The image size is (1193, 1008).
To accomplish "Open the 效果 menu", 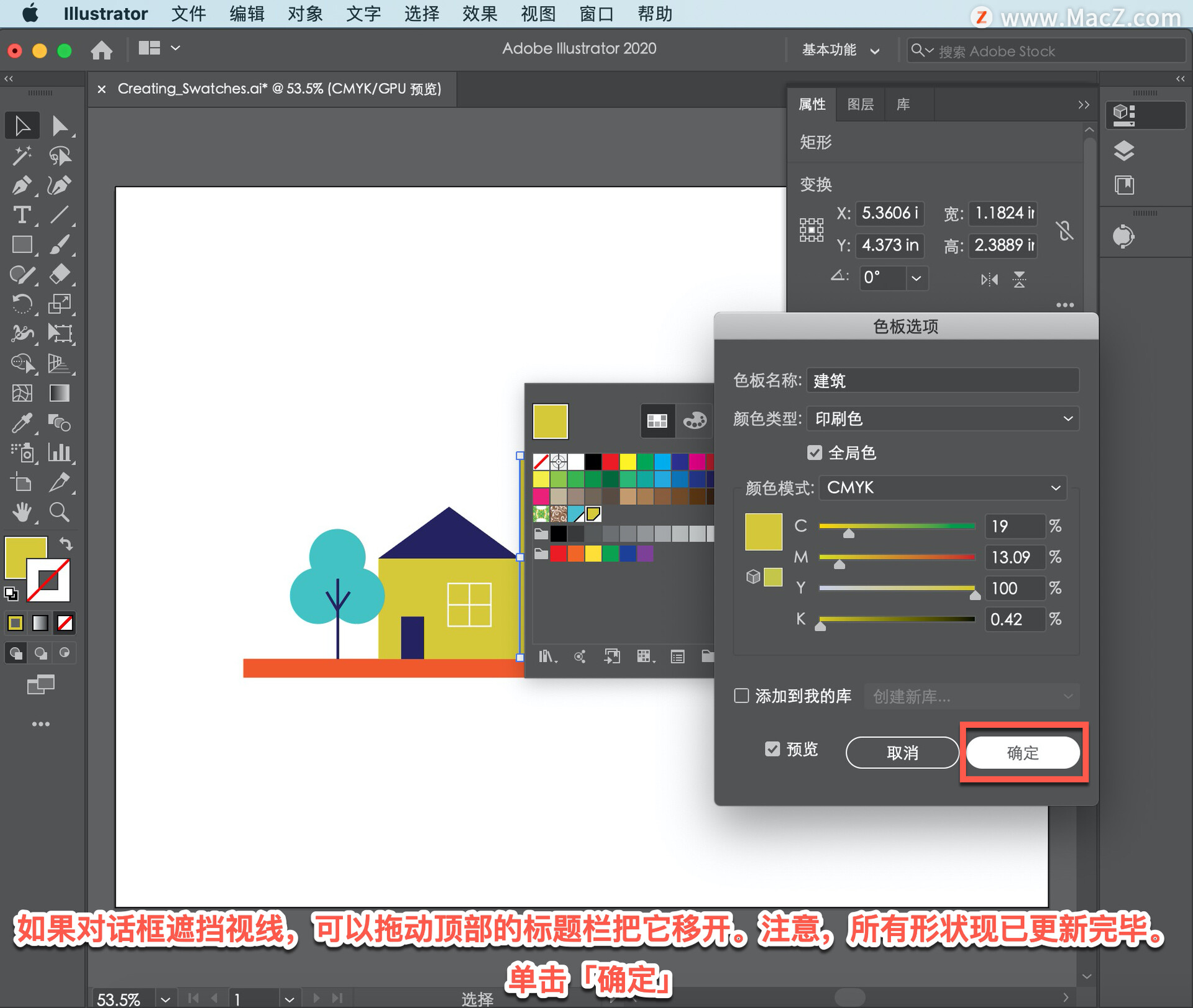I will tap(479, 14).
